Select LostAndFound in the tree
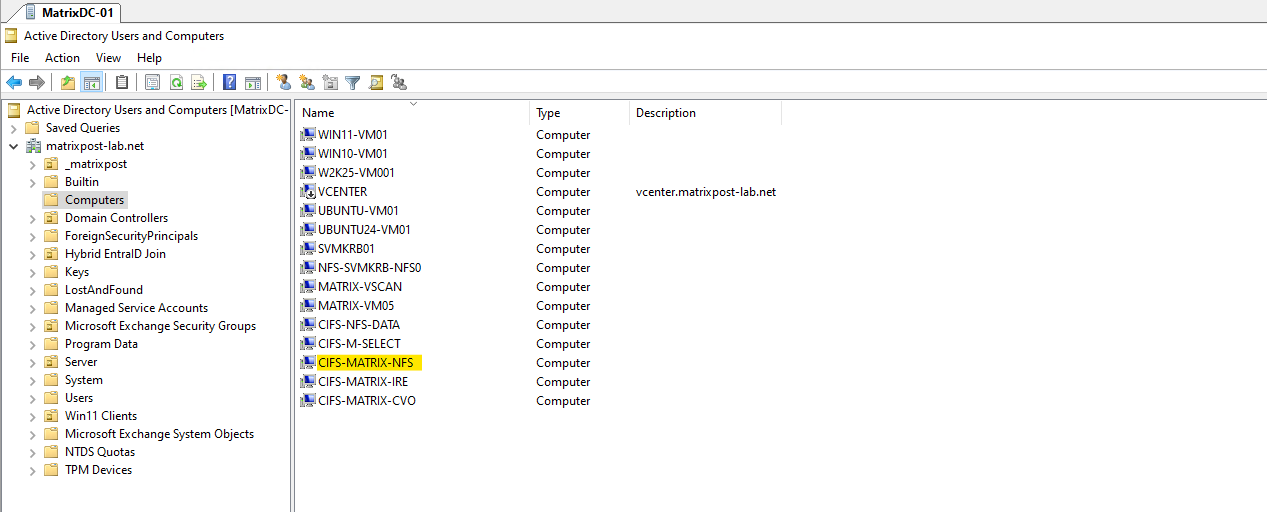1267x512 pixels. 103,290
